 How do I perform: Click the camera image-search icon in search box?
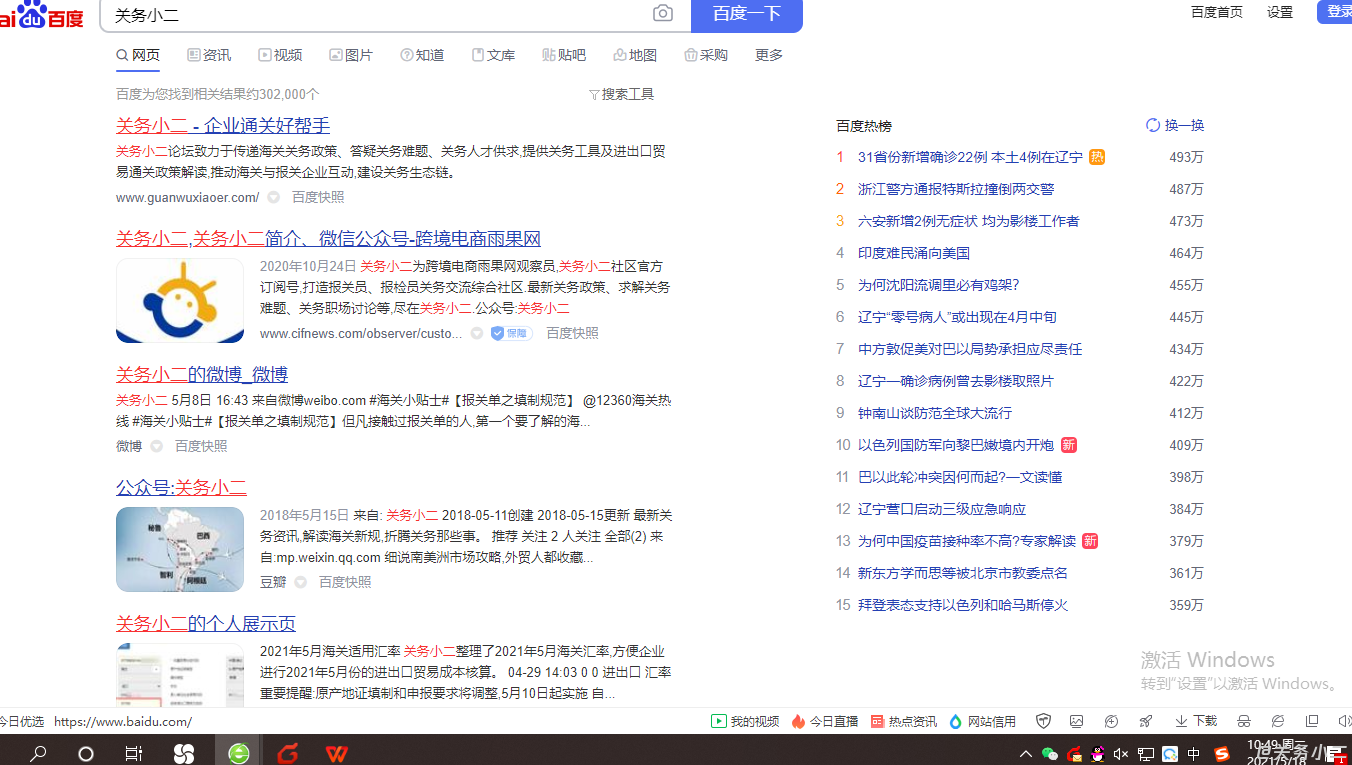pos(663,13)
